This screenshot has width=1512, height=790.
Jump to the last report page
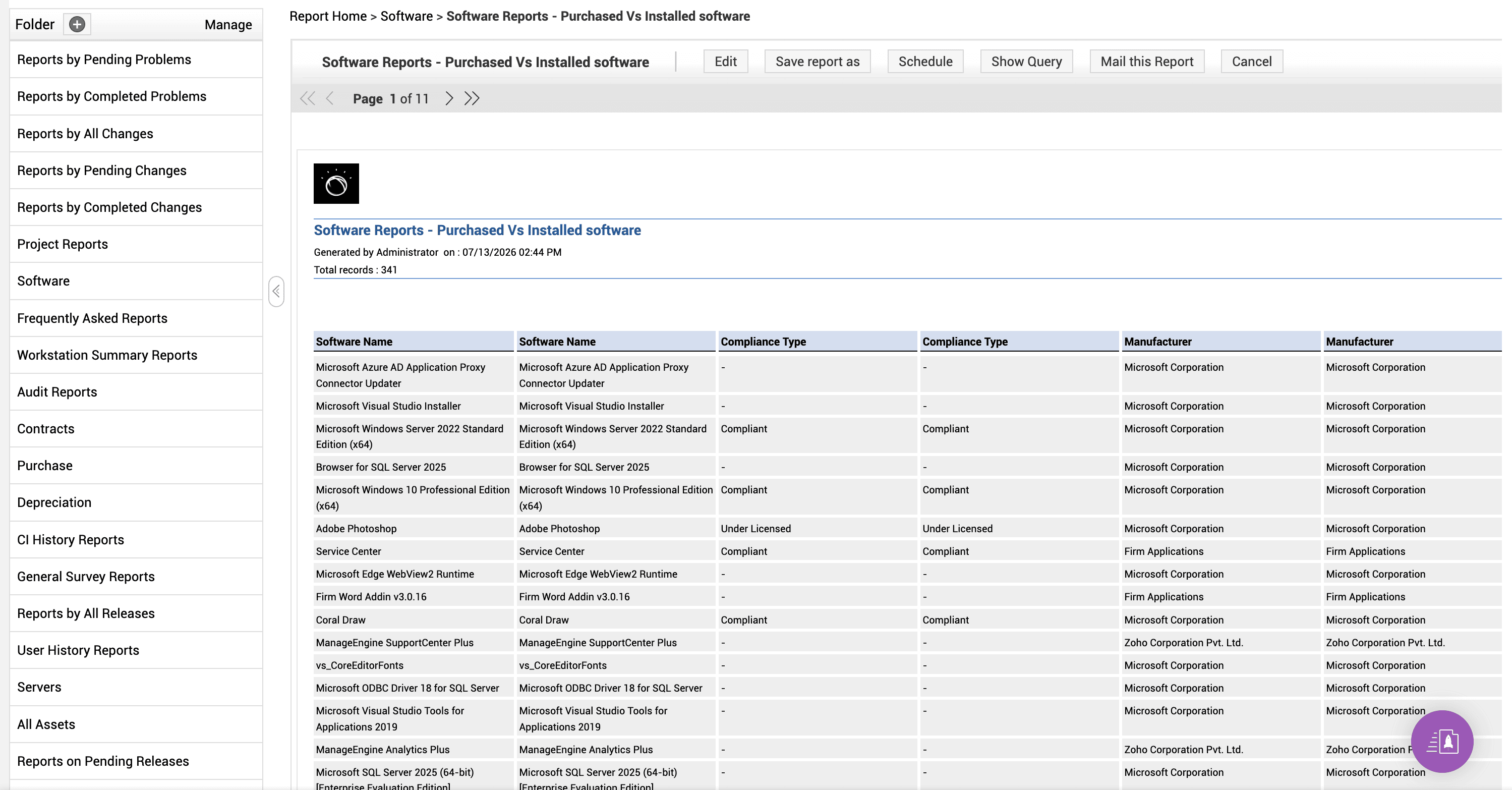[x=472, y=98]
